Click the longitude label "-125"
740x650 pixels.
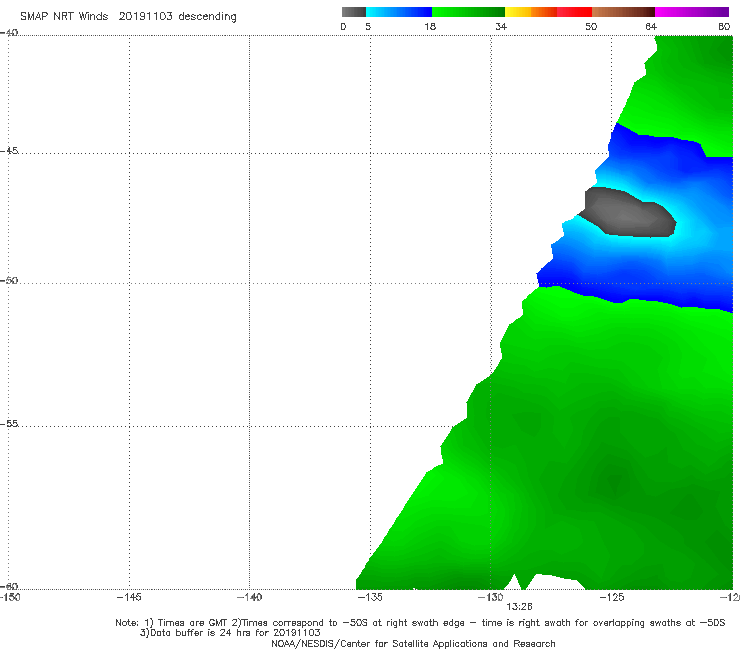point(612,597)
